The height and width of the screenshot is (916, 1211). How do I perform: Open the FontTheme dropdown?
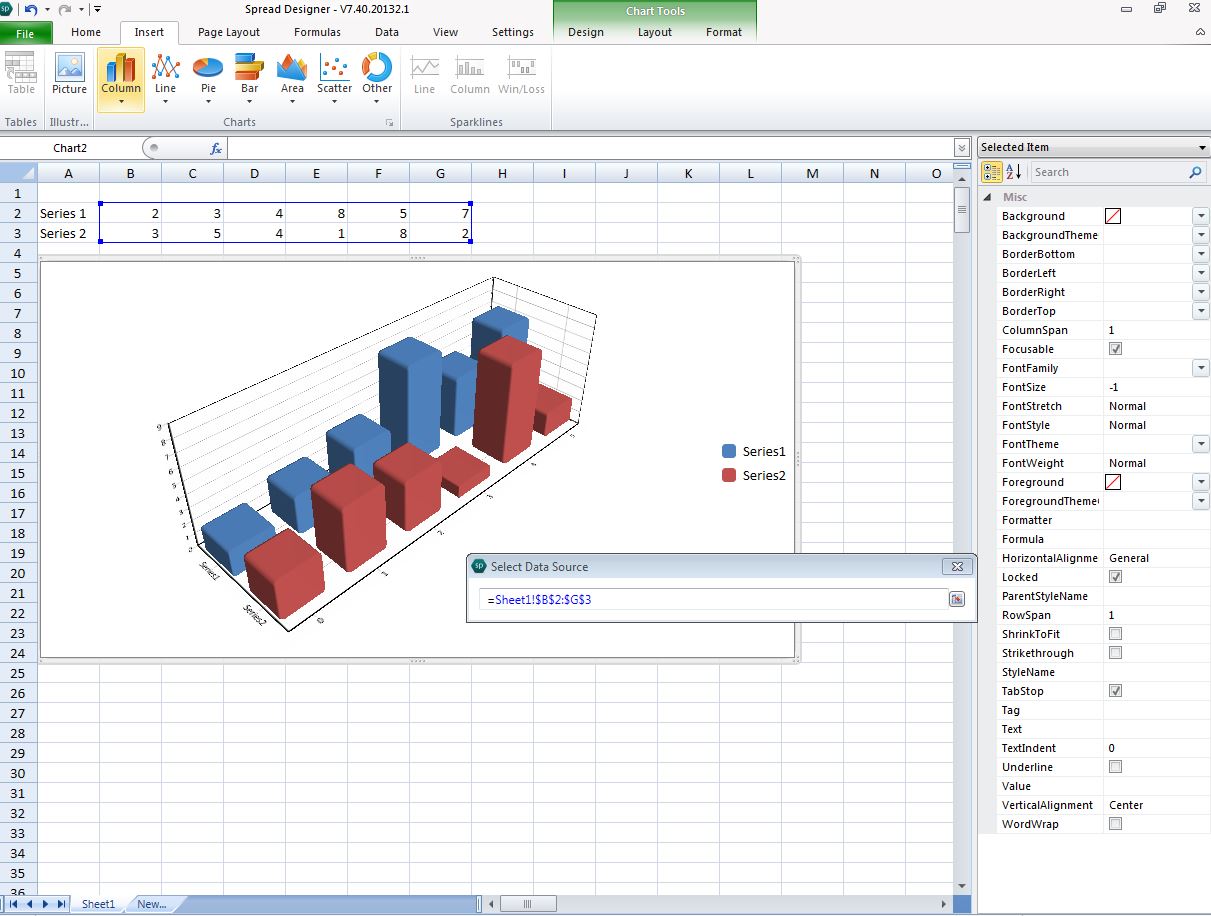click(x=1200, y=444)
